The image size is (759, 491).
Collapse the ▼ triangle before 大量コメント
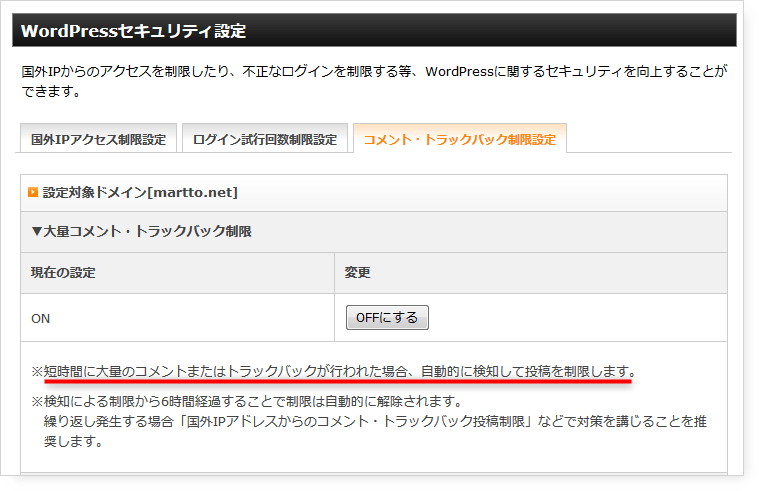(37, 231)
